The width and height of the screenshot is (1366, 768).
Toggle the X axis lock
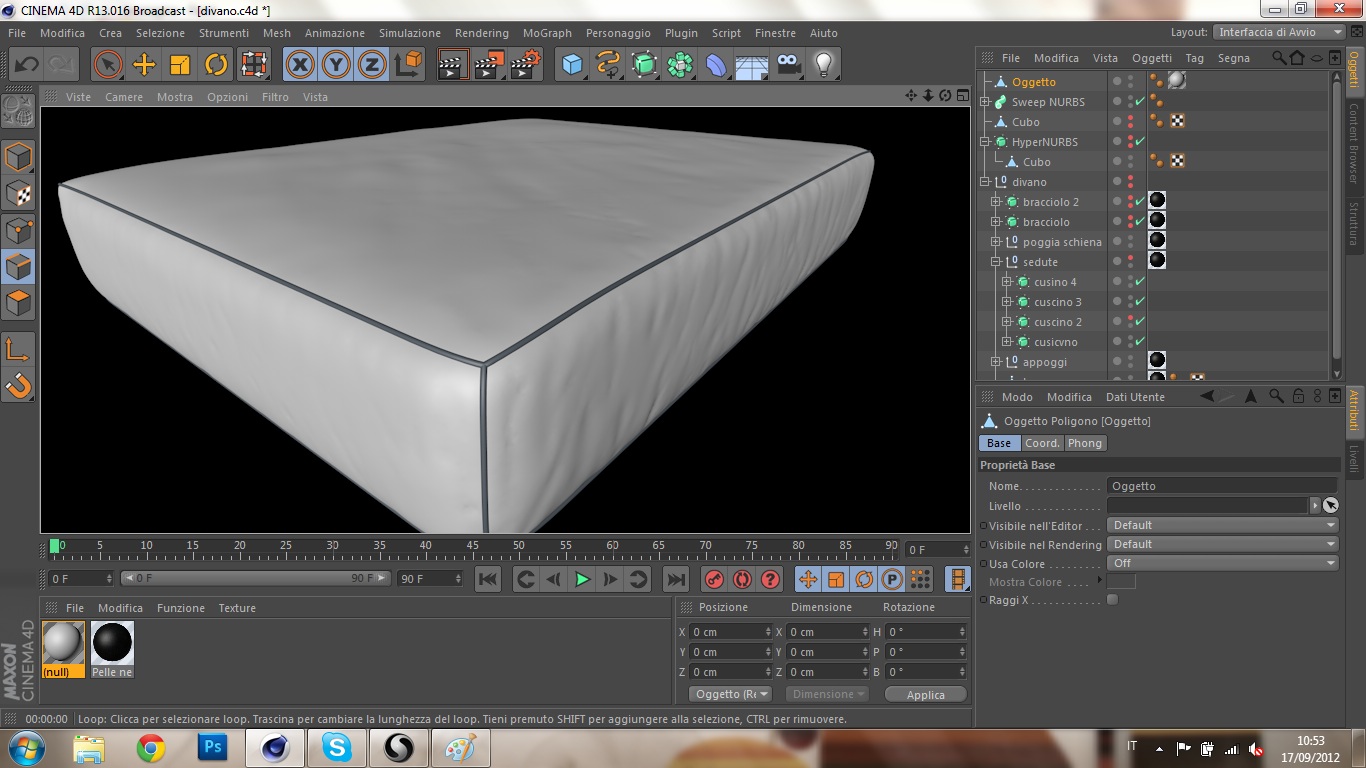[299, 65]
